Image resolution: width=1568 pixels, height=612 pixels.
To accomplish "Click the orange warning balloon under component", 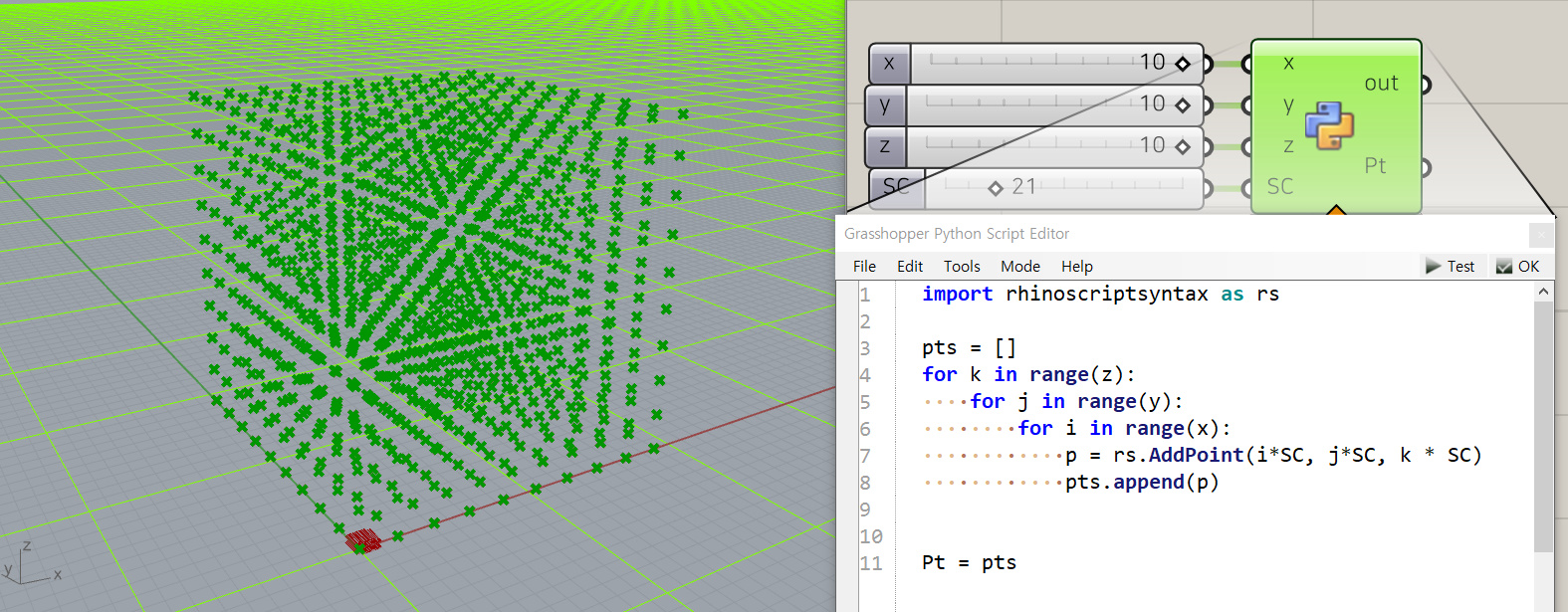I will tap(1336, 210).
